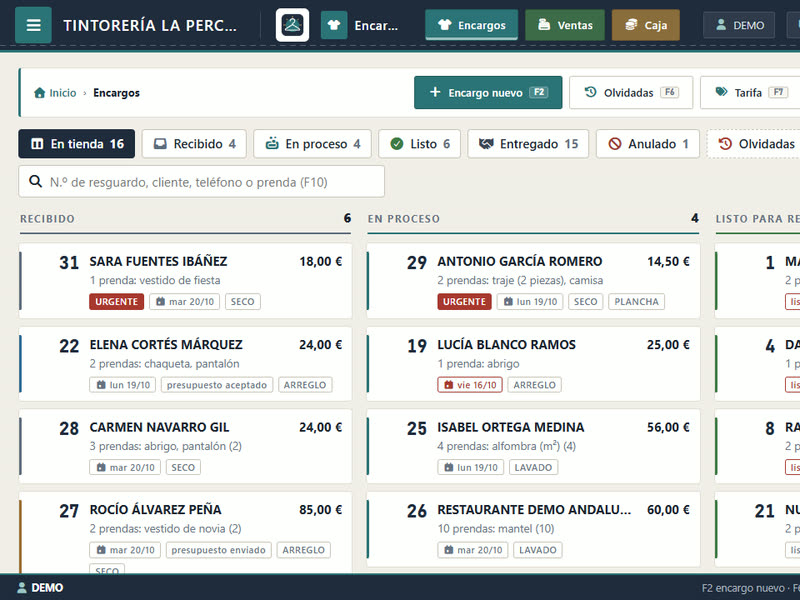Open the hamburger main menu
Image resolution: width=800 pixels, height=600 pixels.
point(33,25)
